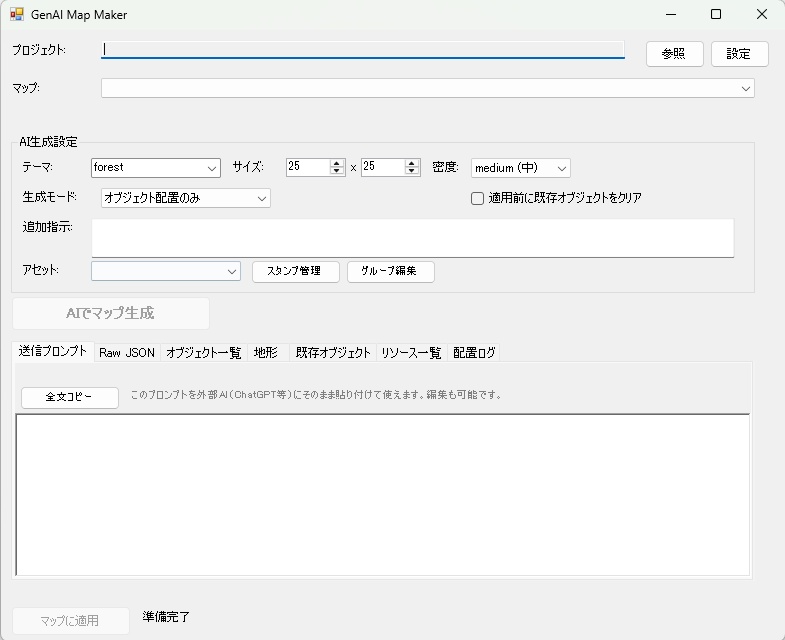Open the マップ dropdown list
The height and width of the screenshot is (640, 785).
click(x=428, y=88)
